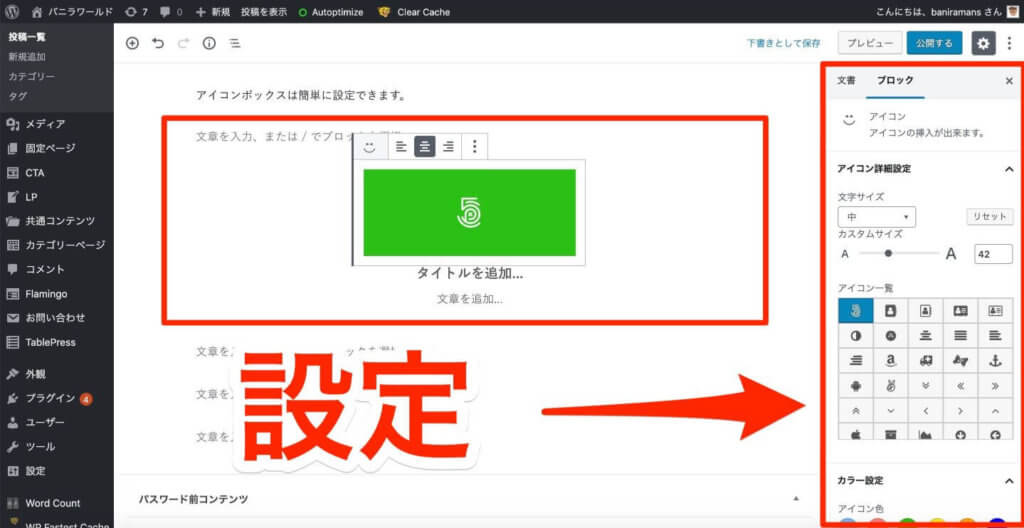1024x528 pixels.
Task: Click the WordPress logo in admin bar
Action: pyautogui.click(x=11, y=12)
